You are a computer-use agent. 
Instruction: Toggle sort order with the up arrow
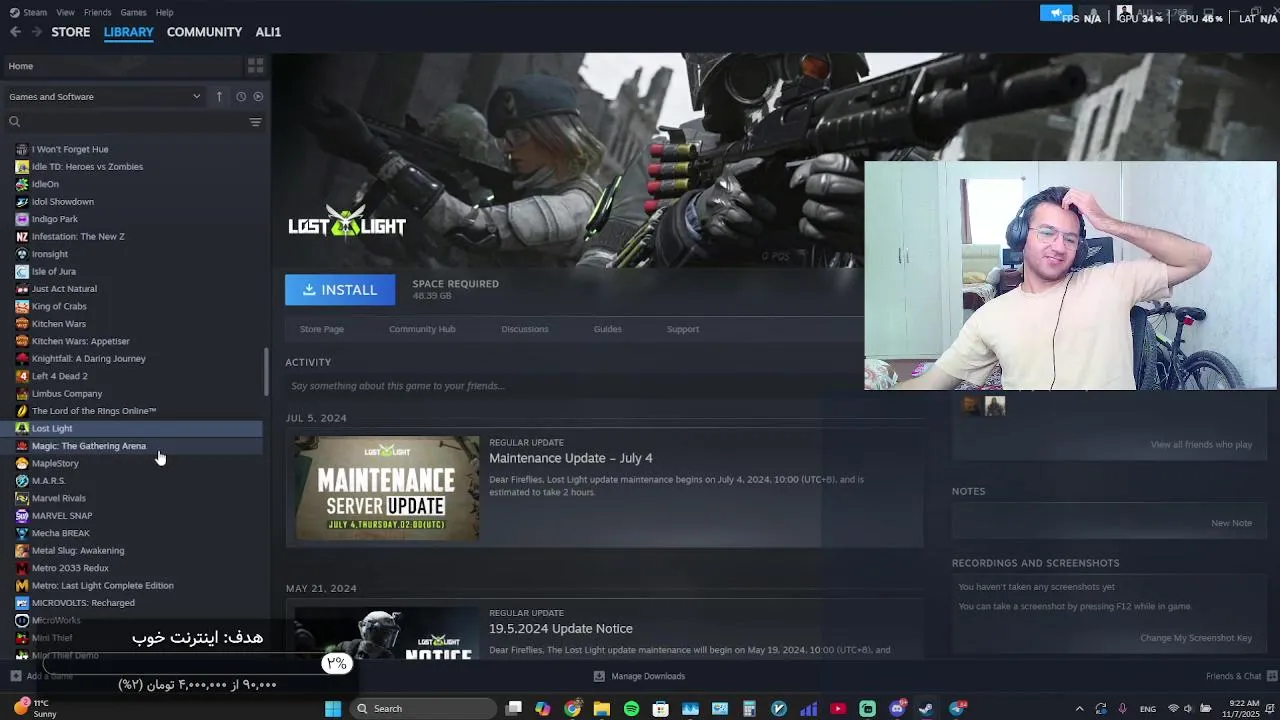(219, 97)
